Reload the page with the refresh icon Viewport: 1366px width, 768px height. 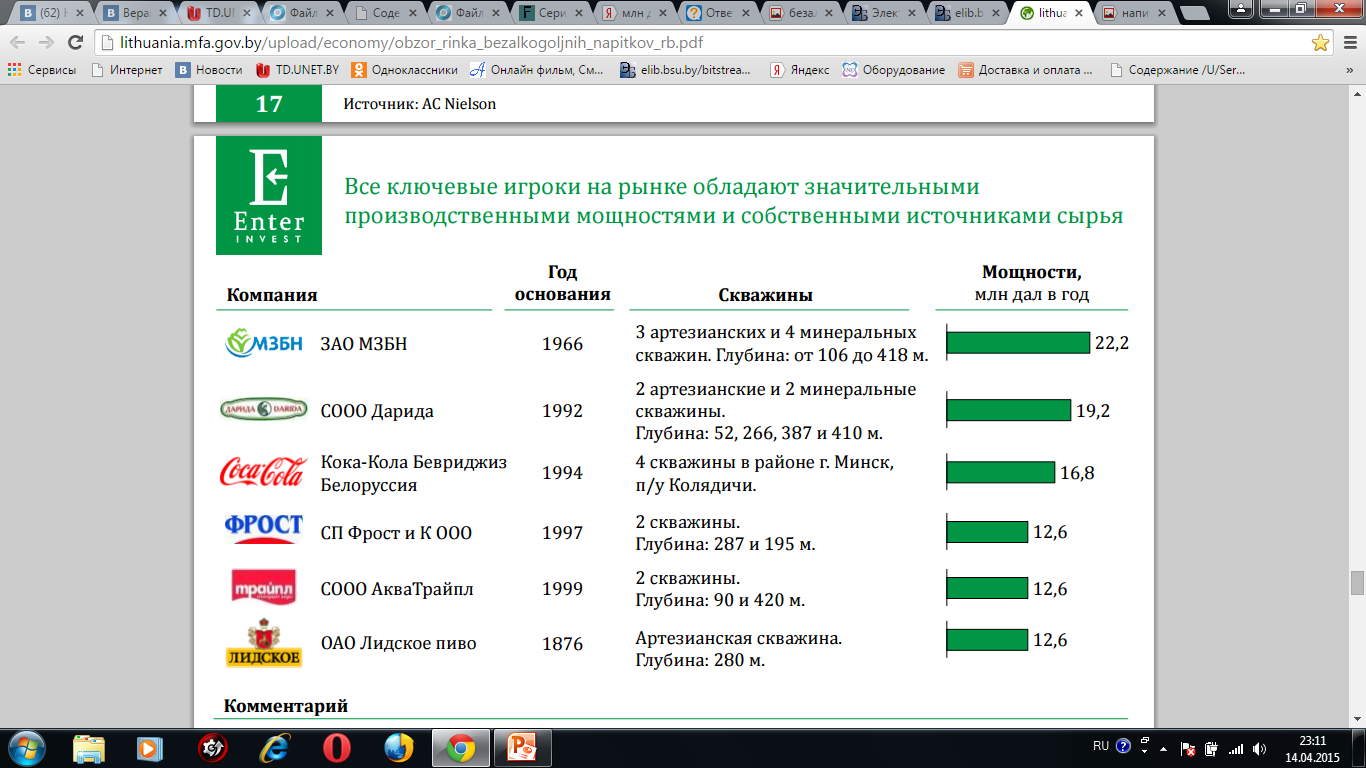[76, 44]
